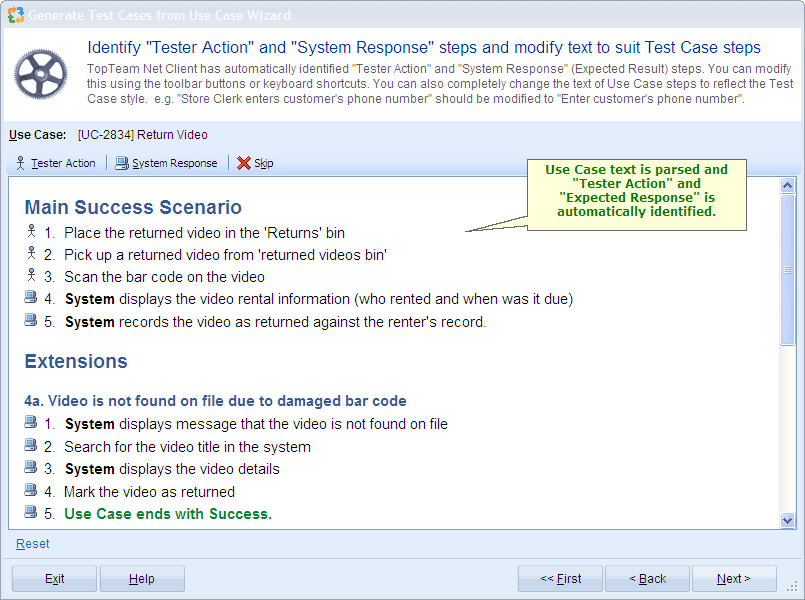Screen dimensions: 805x600
Task: Click the Reset link
Action: pos(31,543)
